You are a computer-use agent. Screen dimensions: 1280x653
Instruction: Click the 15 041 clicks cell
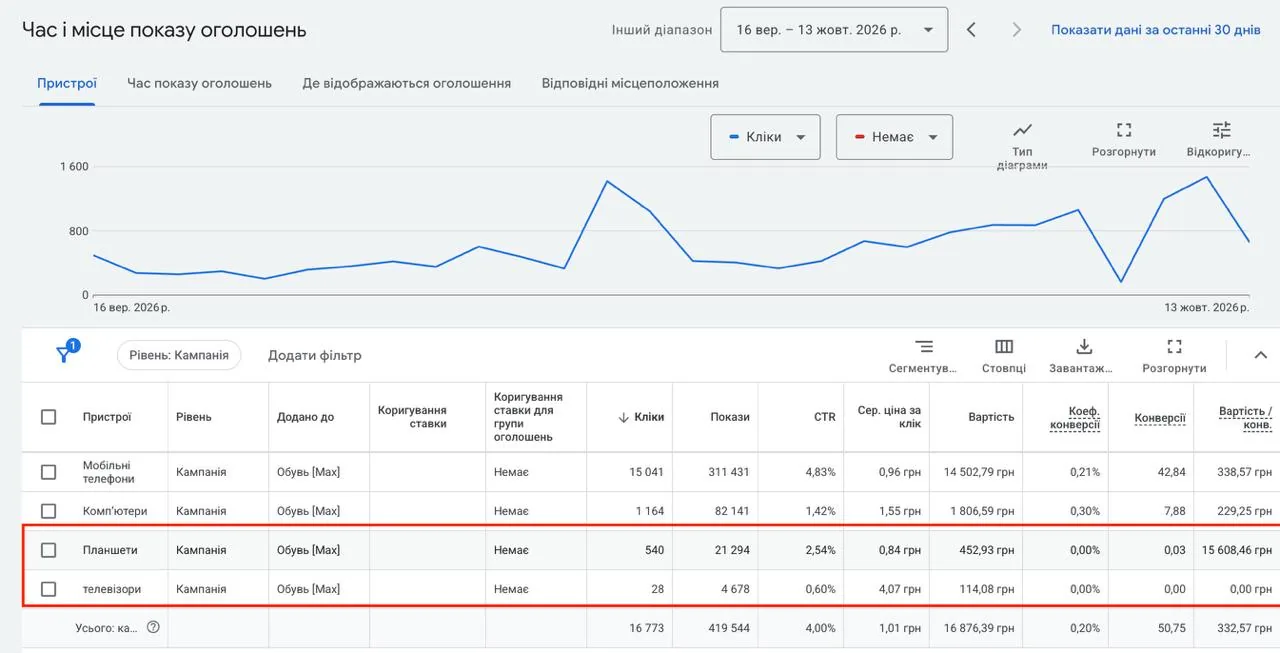point(646,472)
